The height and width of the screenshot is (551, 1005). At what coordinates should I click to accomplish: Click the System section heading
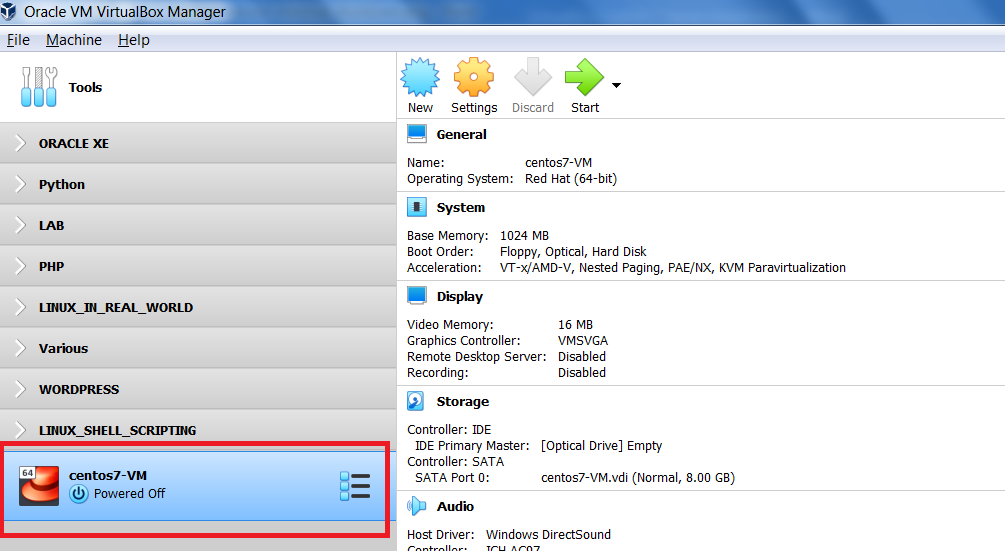tap(460, 207)
